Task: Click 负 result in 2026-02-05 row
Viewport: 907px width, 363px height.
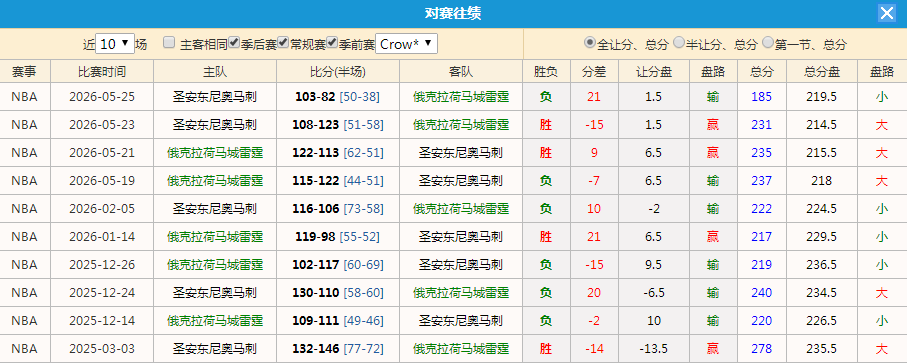Action: (545, 209)
